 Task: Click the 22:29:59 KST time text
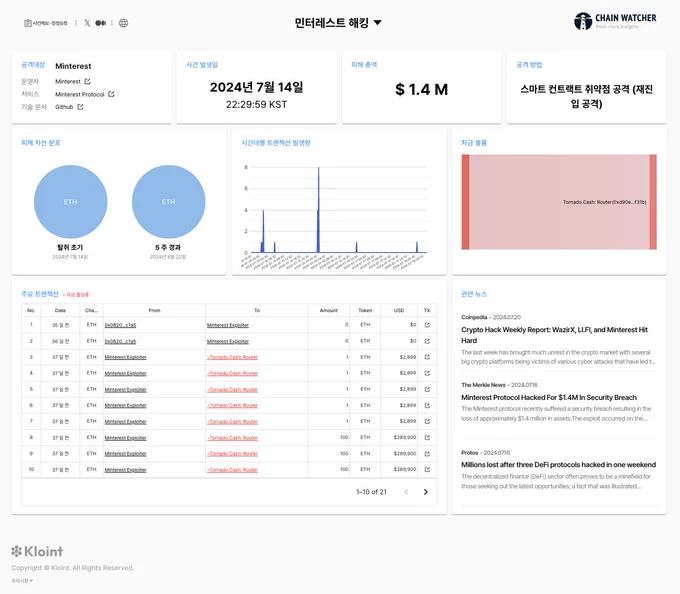click(256, 104)
